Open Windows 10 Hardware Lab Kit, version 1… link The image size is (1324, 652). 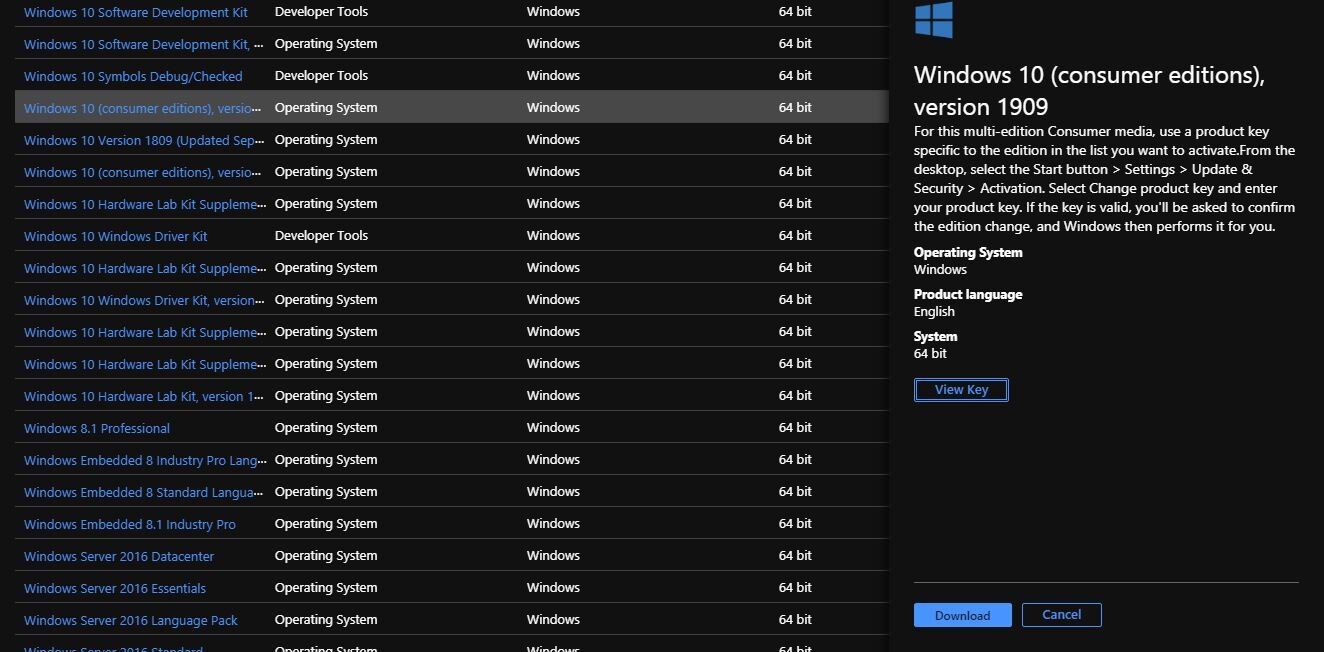[x=144, y=396]
